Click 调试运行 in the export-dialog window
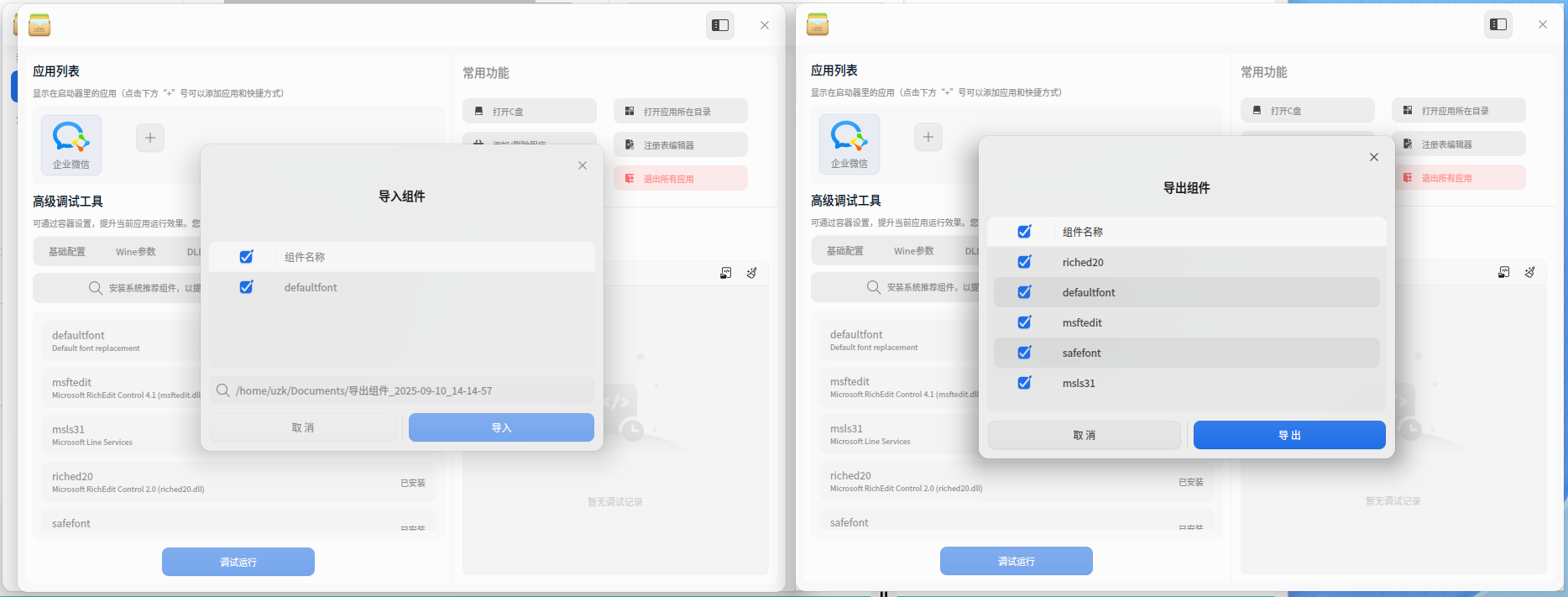This screenshot has width=1568, height=597. (x=1017, y=561)
